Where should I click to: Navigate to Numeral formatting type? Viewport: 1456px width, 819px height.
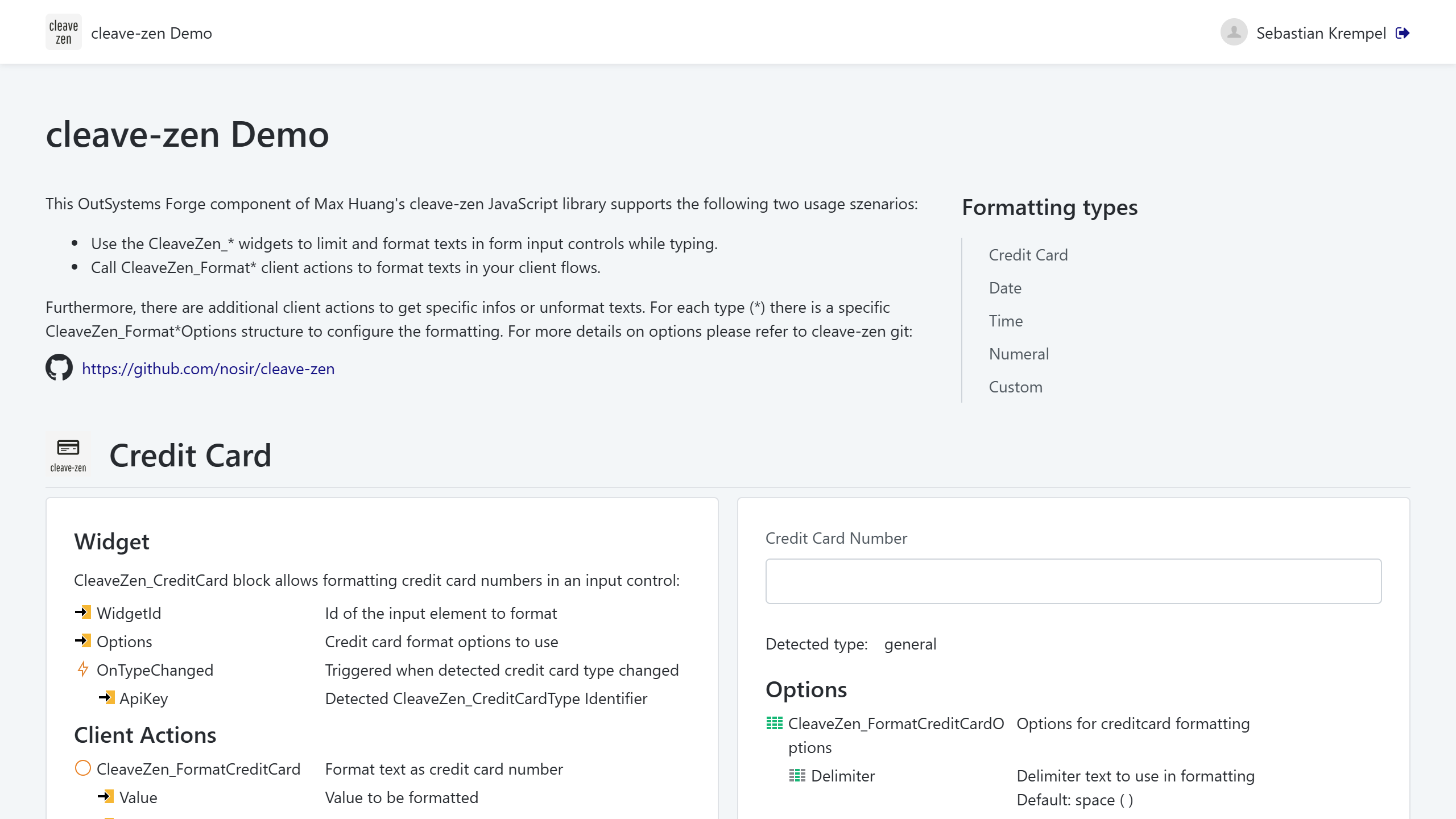coord(1018,354)
